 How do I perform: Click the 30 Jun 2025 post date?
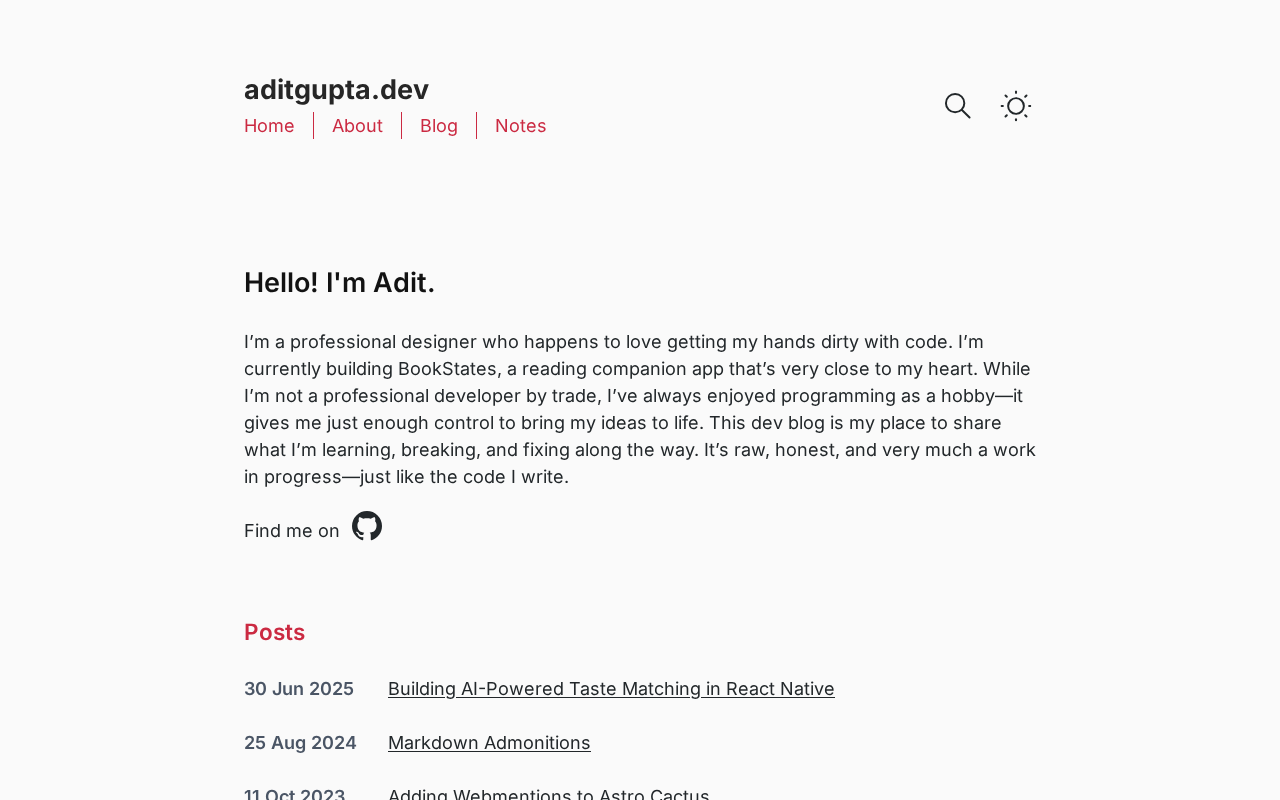(x=299, y=689)
